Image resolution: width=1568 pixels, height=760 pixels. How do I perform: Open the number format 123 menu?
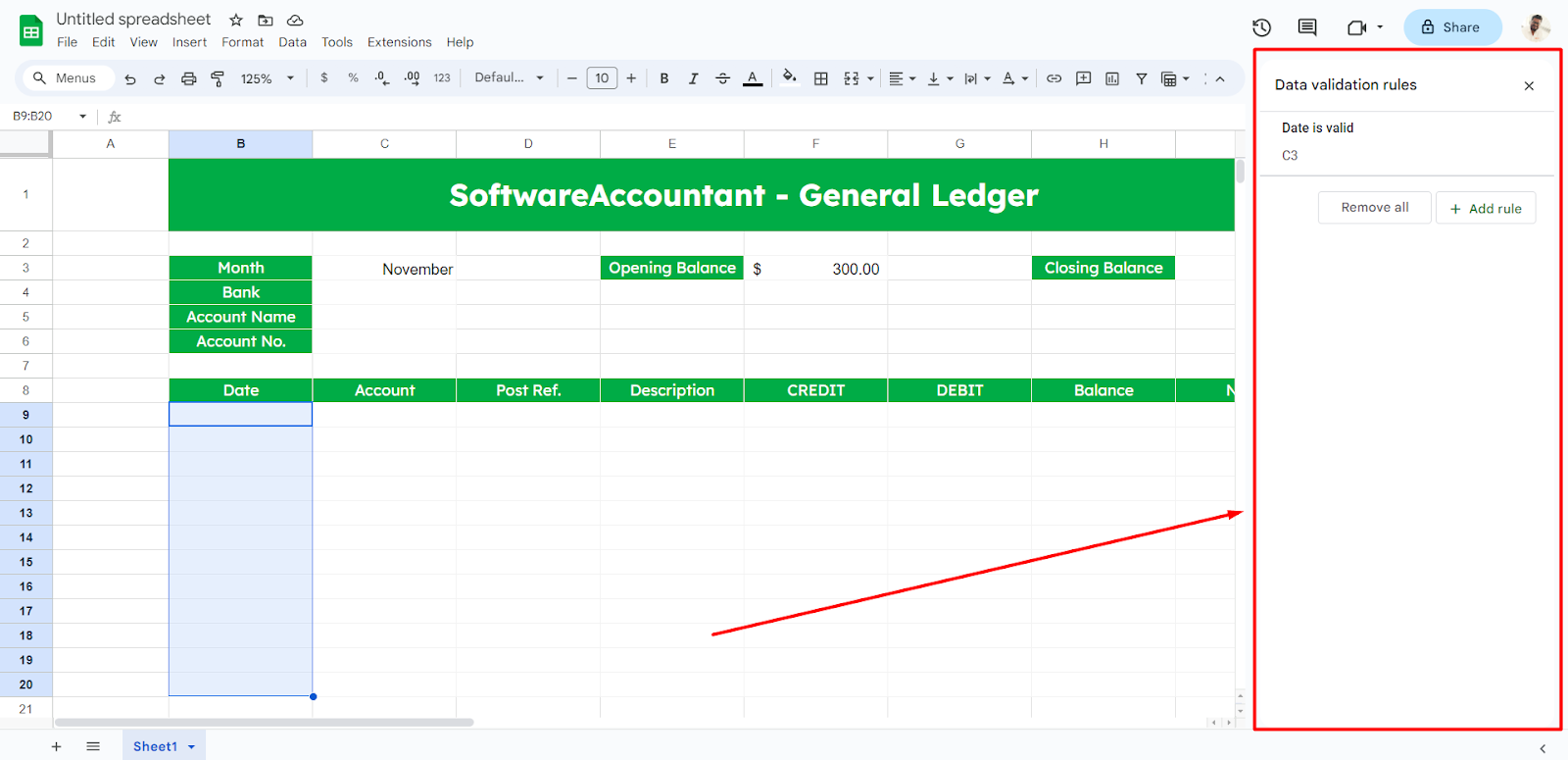pyautogui.click(x=442, y=77)
